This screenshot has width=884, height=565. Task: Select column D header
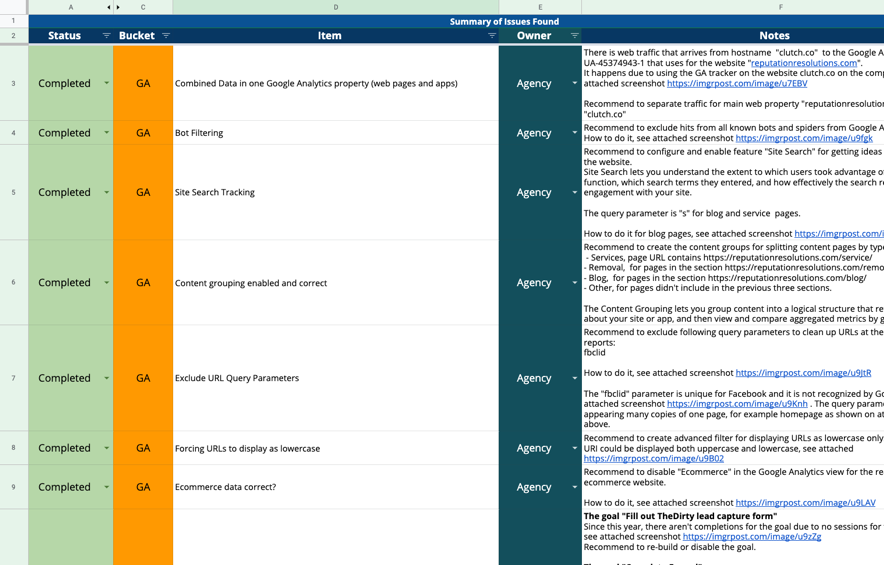(x=335, y=7)
